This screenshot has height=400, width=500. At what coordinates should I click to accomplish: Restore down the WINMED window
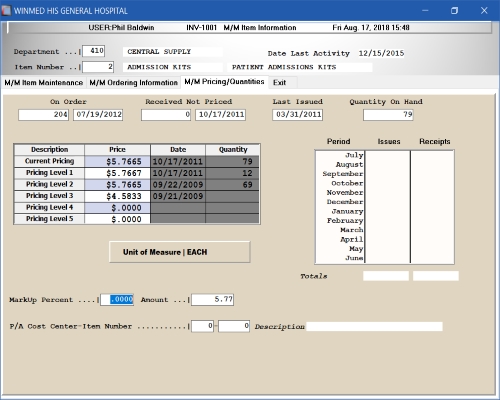[454, 11]
